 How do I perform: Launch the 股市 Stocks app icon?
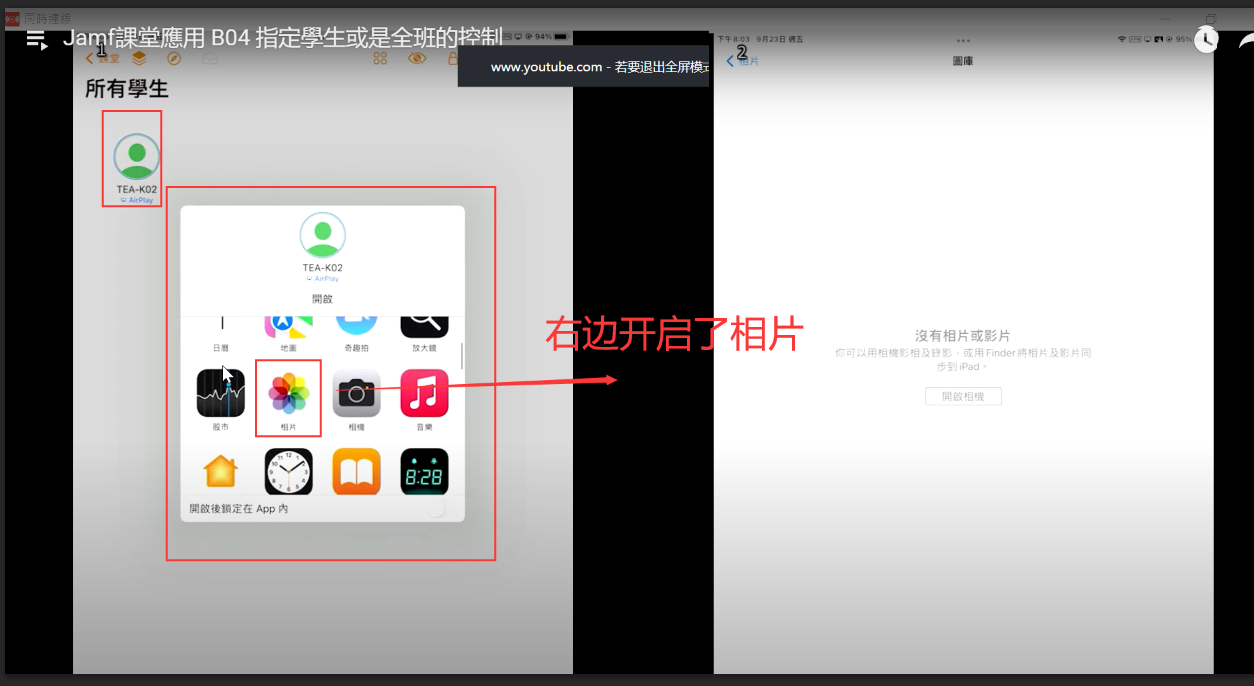(220, 393)
